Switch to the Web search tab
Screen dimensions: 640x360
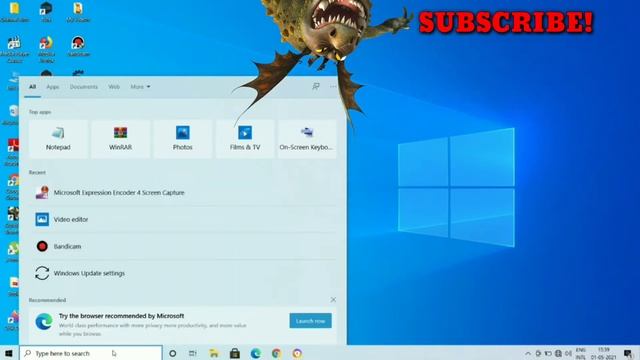tap(114, 87)
